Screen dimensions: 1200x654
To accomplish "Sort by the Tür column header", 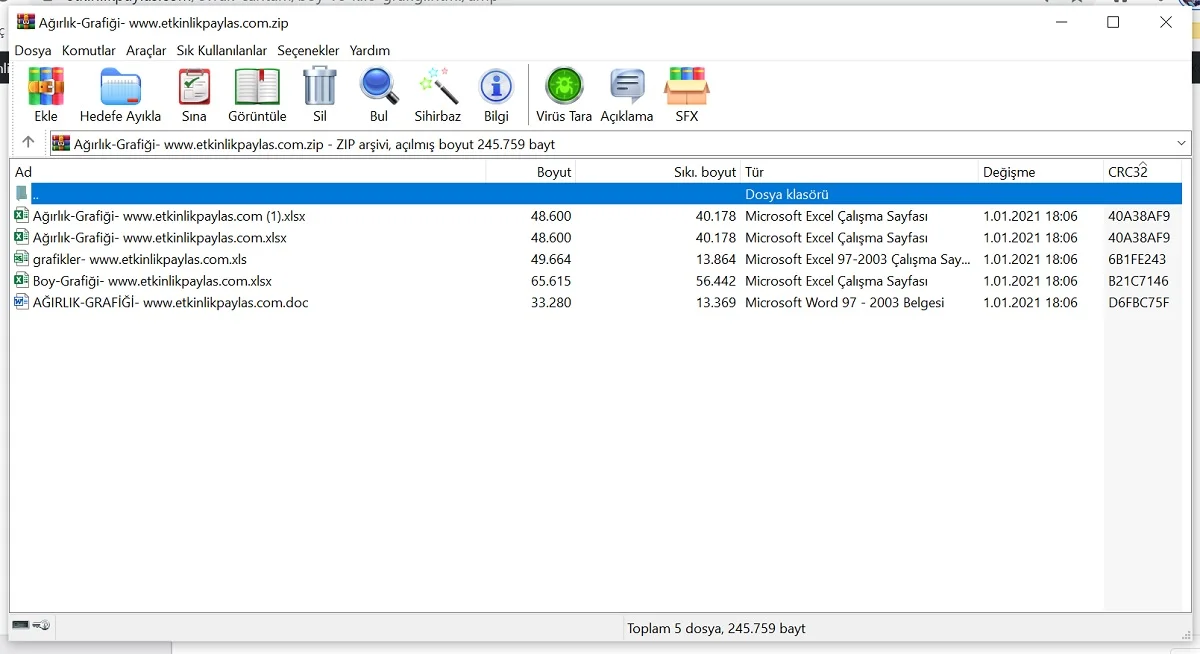I will [859, 172].
